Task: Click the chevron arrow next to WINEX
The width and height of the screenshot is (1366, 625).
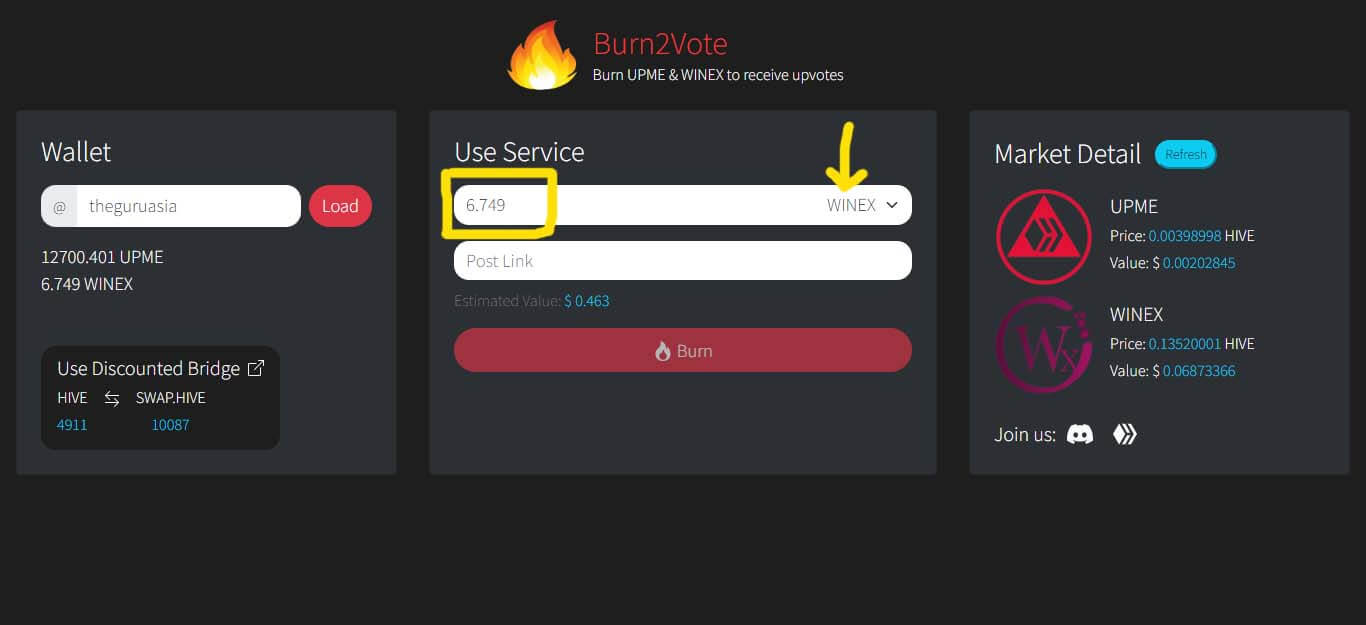Action: pos(892,205)
